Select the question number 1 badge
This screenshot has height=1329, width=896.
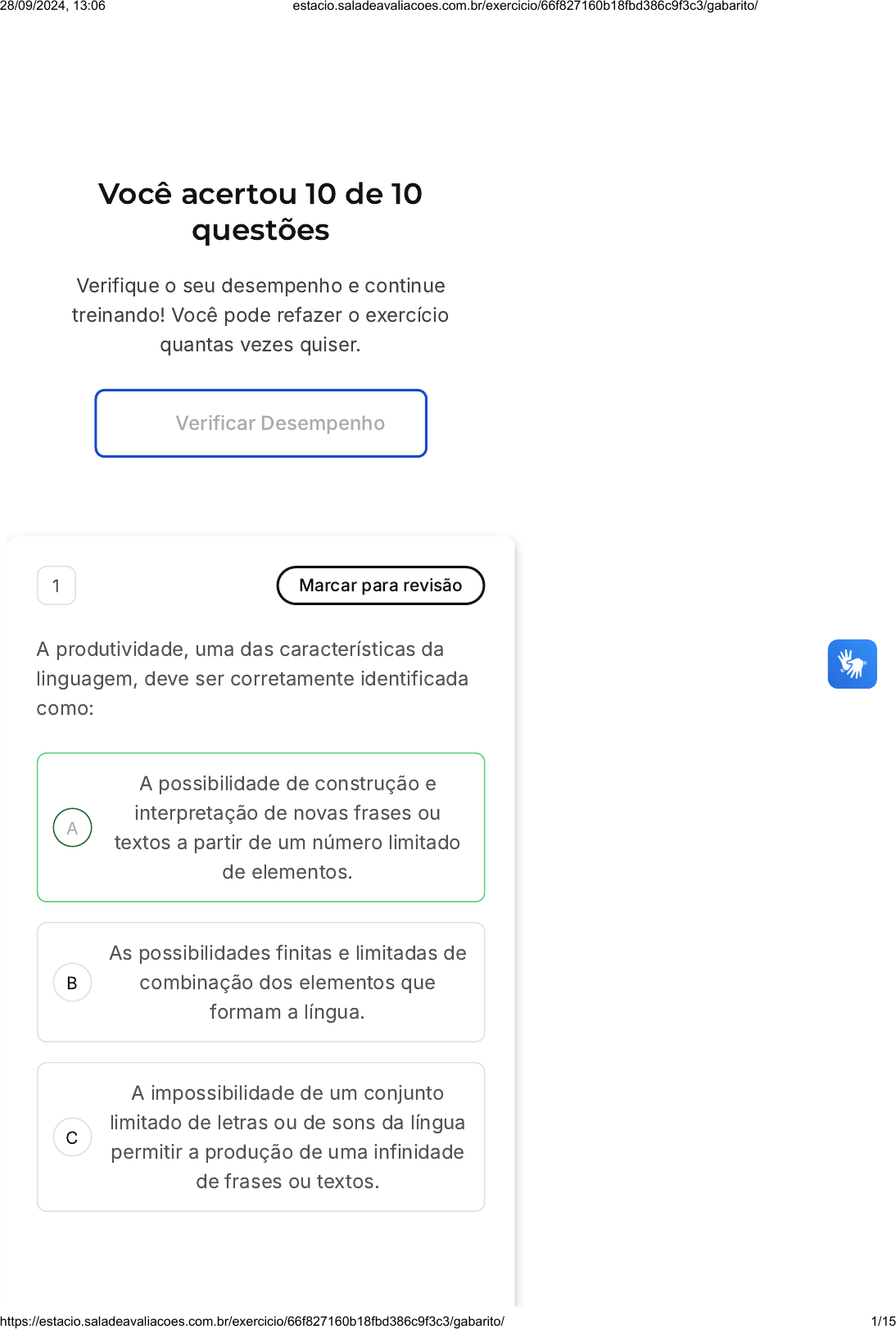pyautogui.click(x=57, y=585)
